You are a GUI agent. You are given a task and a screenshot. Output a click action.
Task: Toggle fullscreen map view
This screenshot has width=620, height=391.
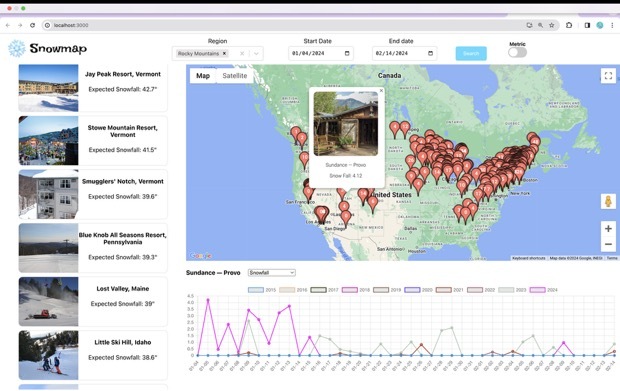[609, 76]
